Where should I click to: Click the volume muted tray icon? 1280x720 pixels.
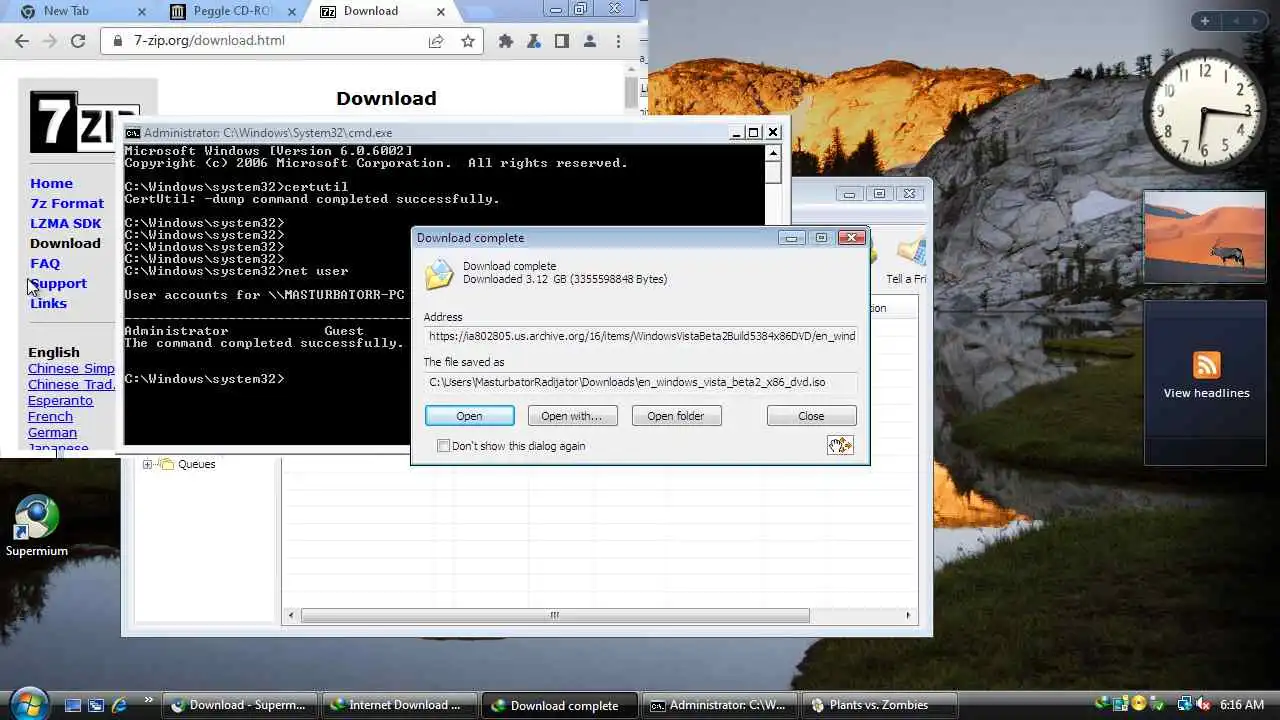(1204, 705)
